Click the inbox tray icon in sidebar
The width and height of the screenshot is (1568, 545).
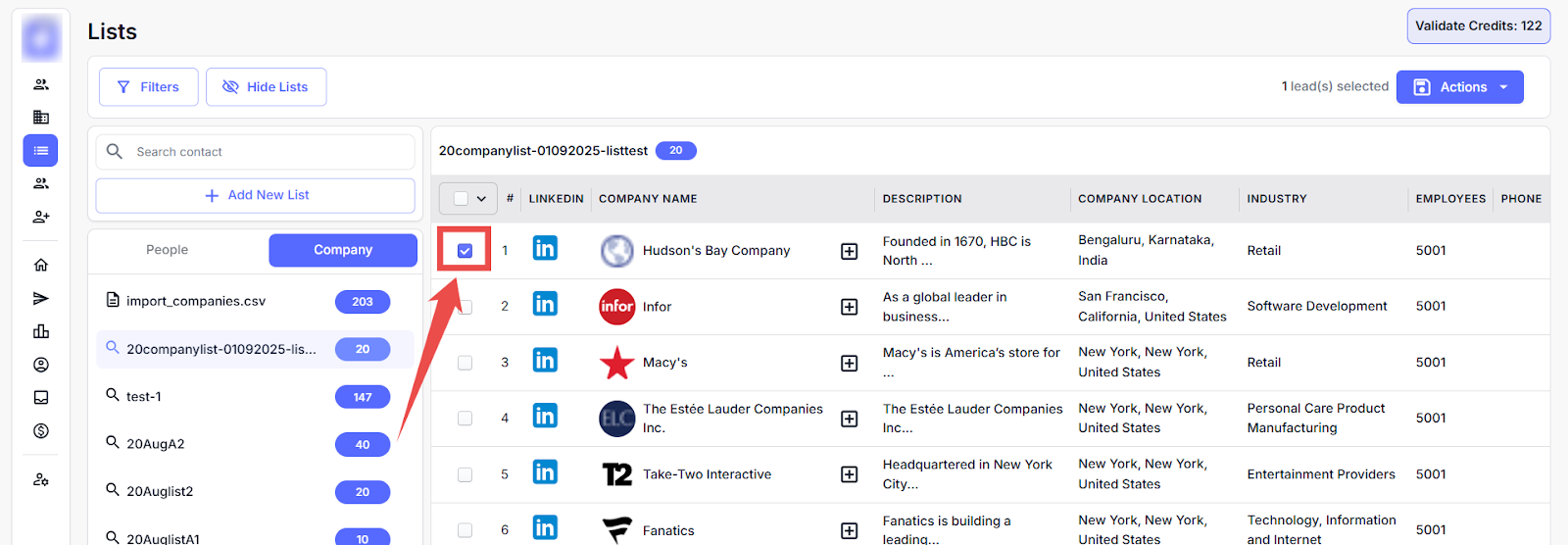click(41, 398)
